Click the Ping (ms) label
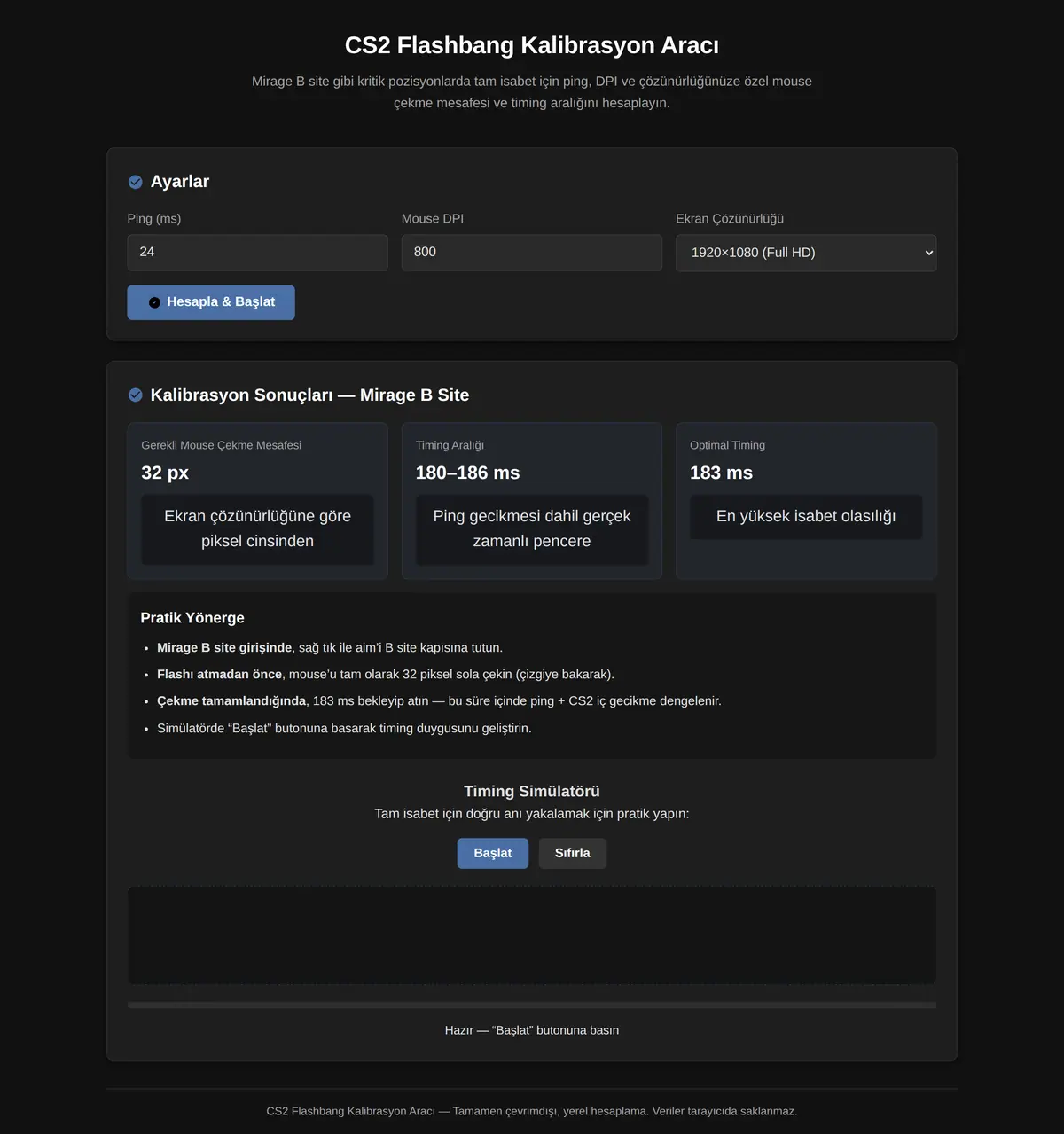 pos(154,219)
